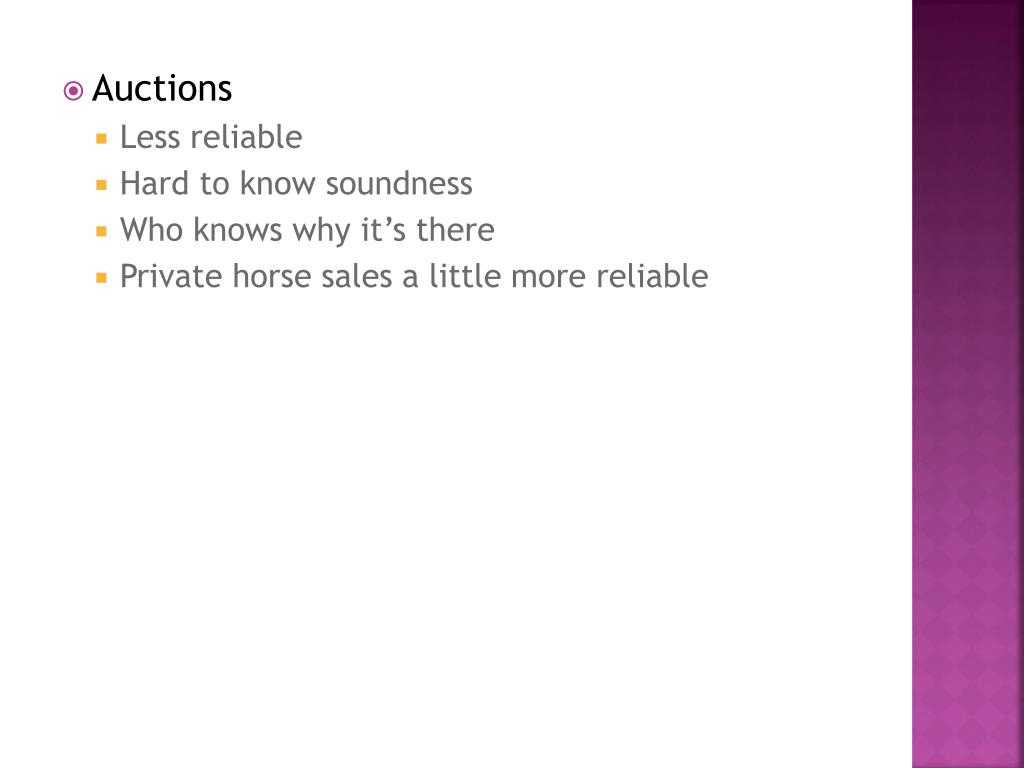Click the word Who in third bullet
The width and height of the screenshot is (1024, 768).
click(152, 230)
